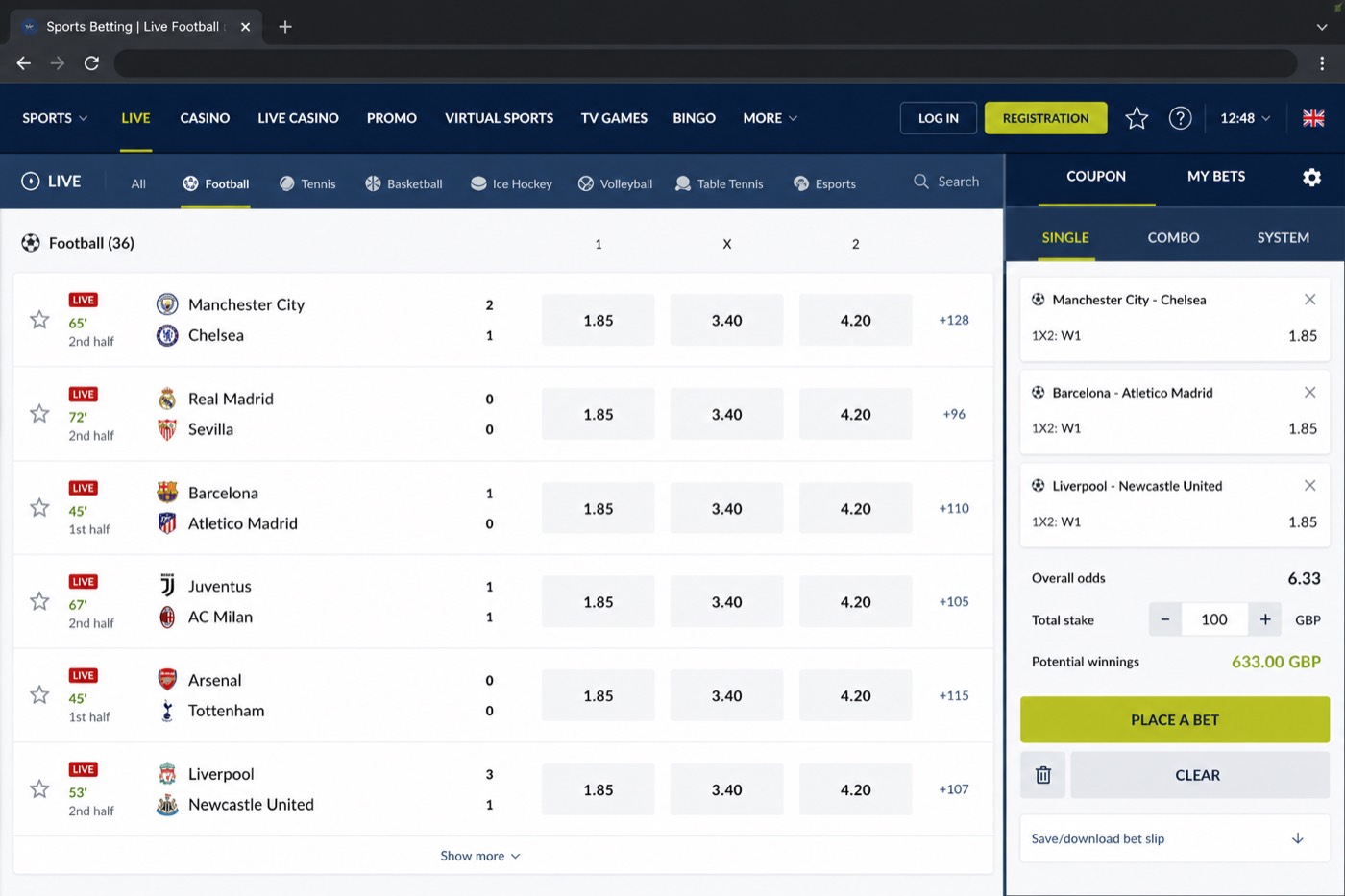The image size is (1345, 896).
Task: Reload the page in browser toolbar
Action: 91,63
